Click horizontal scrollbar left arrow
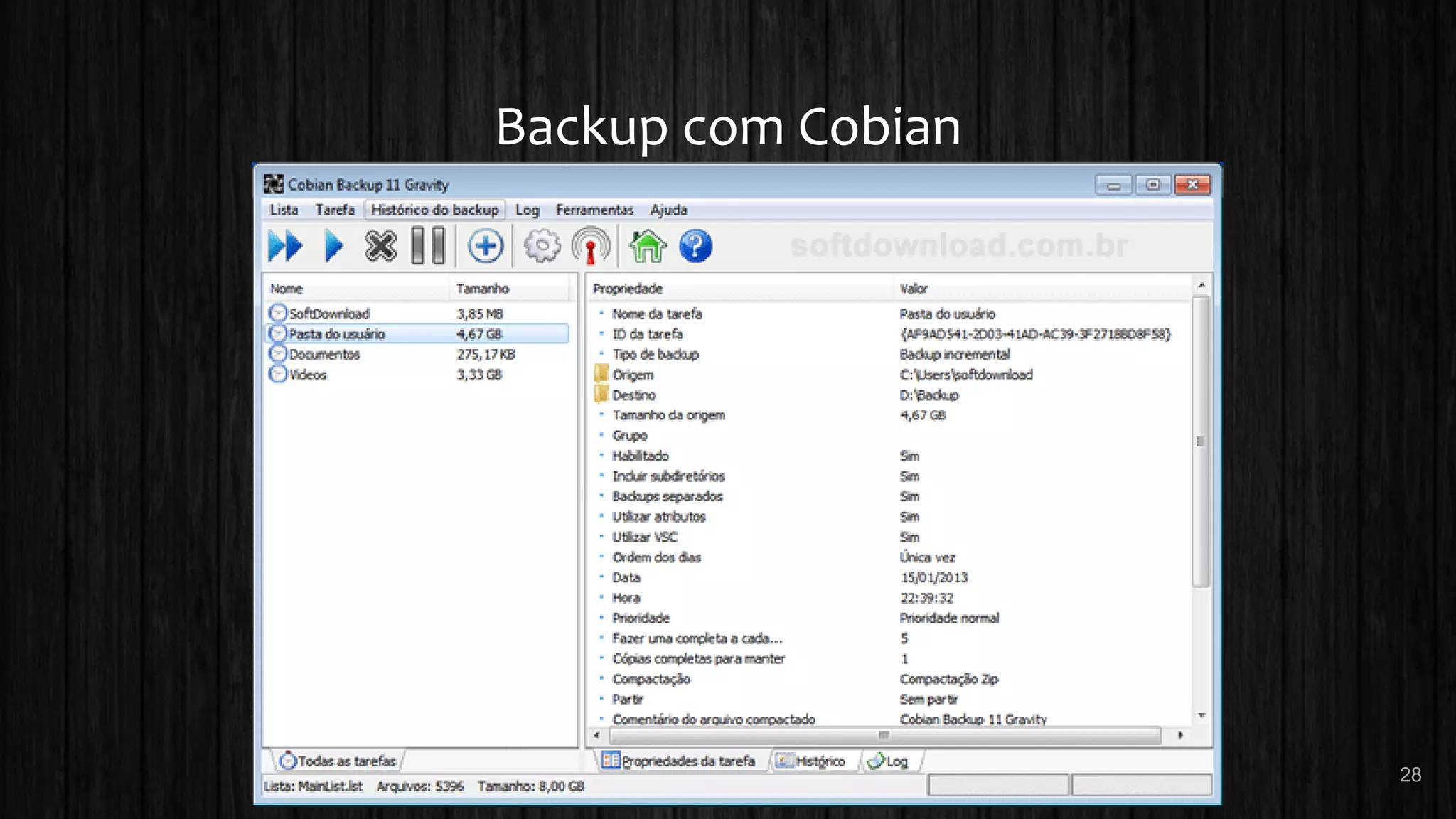 (596, 735)
